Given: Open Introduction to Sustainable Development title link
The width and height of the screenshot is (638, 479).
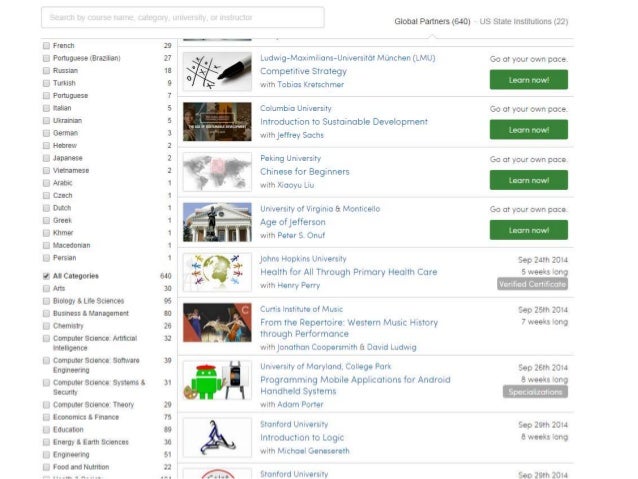Looking at the screenshot, I should pos(344,122).
